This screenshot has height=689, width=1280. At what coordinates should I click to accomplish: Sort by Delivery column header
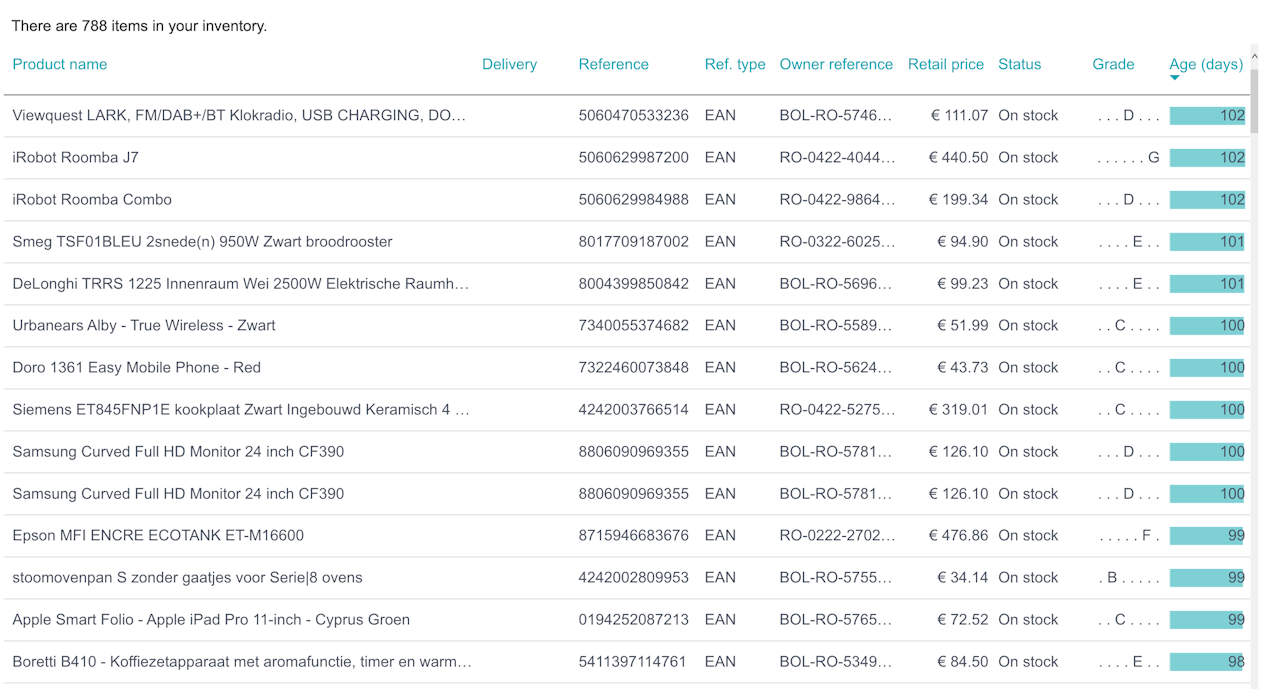pyautogui.click(x=509, y=64)
